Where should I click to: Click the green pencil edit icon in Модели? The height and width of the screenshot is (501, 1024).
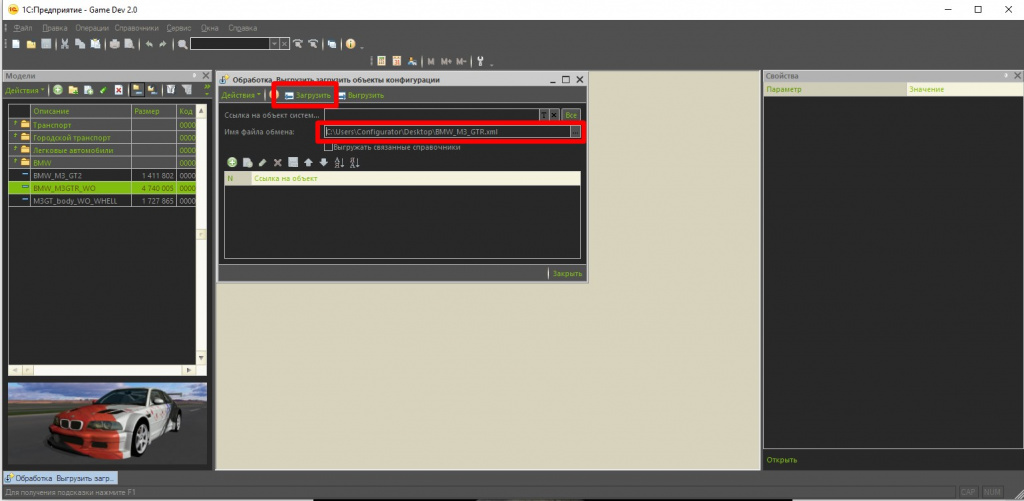pyautogui.click(x=103, y=90)
